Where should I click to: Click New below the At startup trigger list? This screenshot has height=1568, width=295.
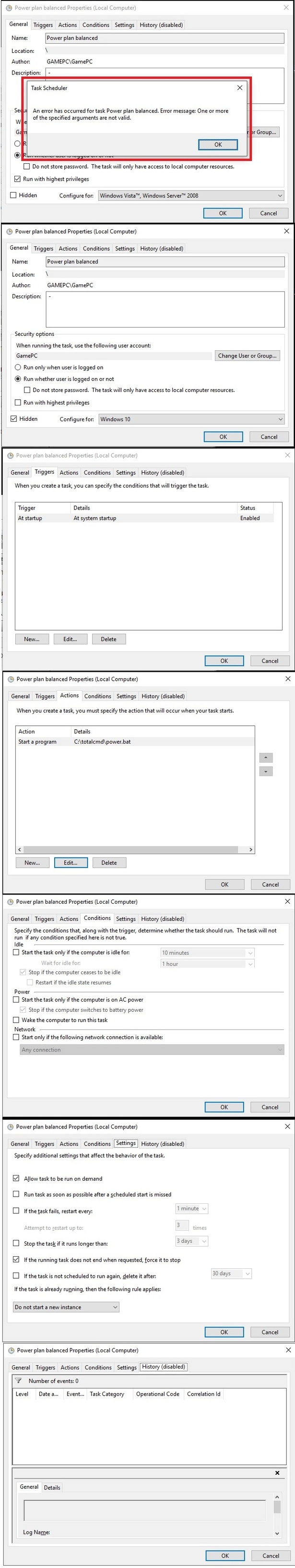(x=32, y=639)
